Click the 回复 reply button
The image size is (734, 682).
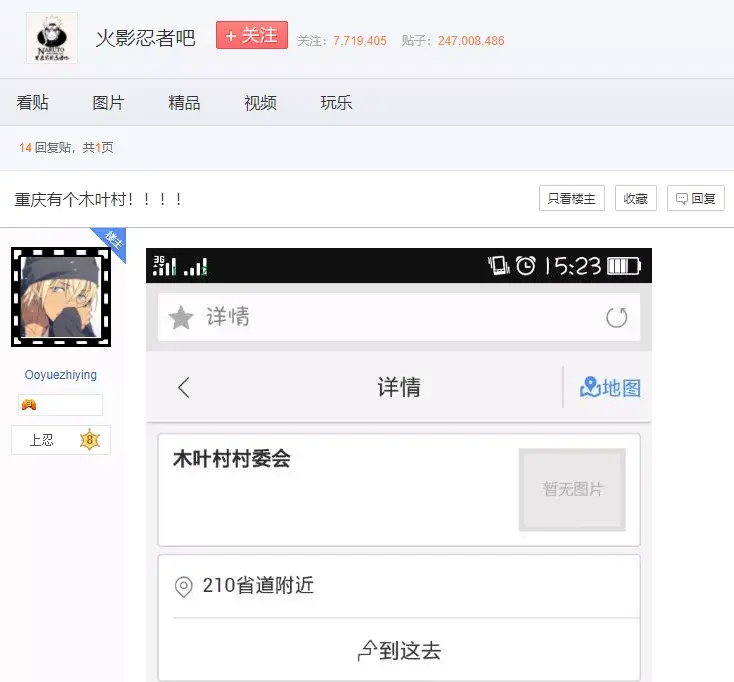point(696,198)
